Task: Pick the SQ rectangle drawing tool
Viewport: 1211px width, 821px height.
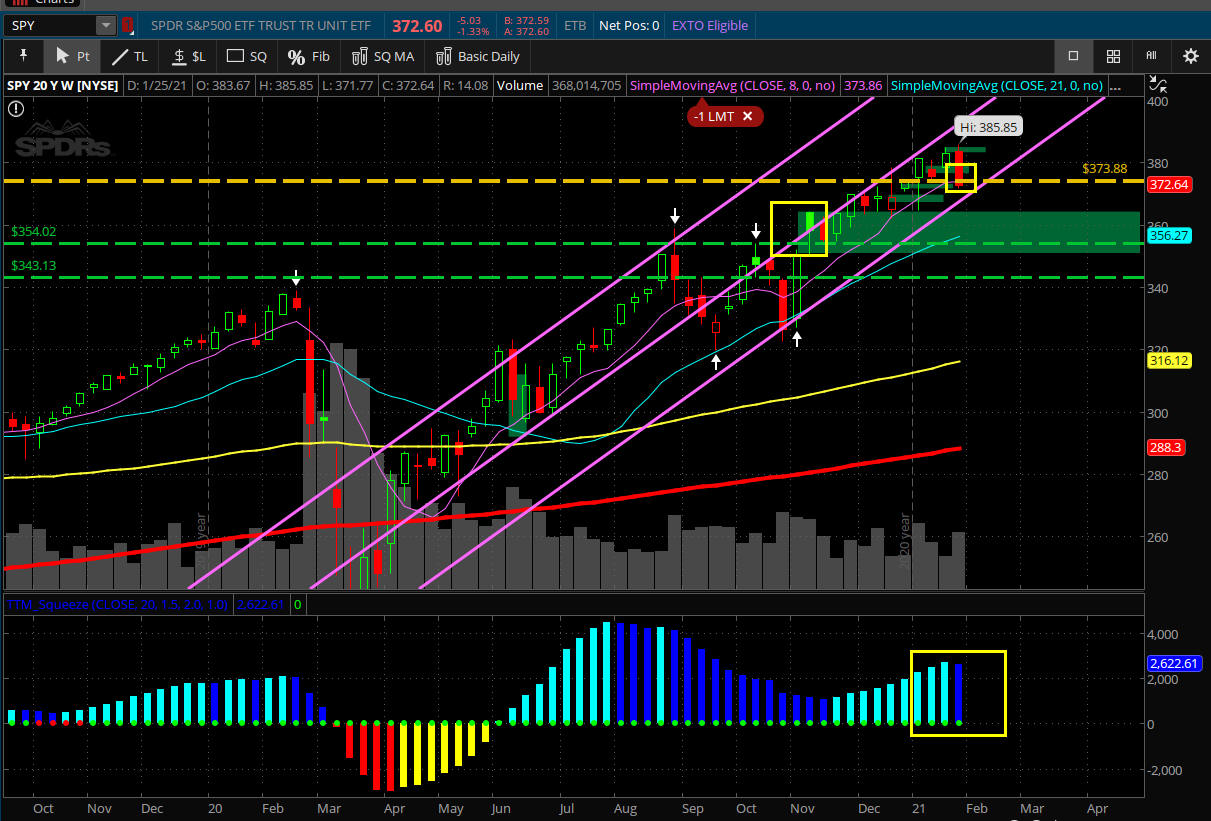Action: click(247, 56)
